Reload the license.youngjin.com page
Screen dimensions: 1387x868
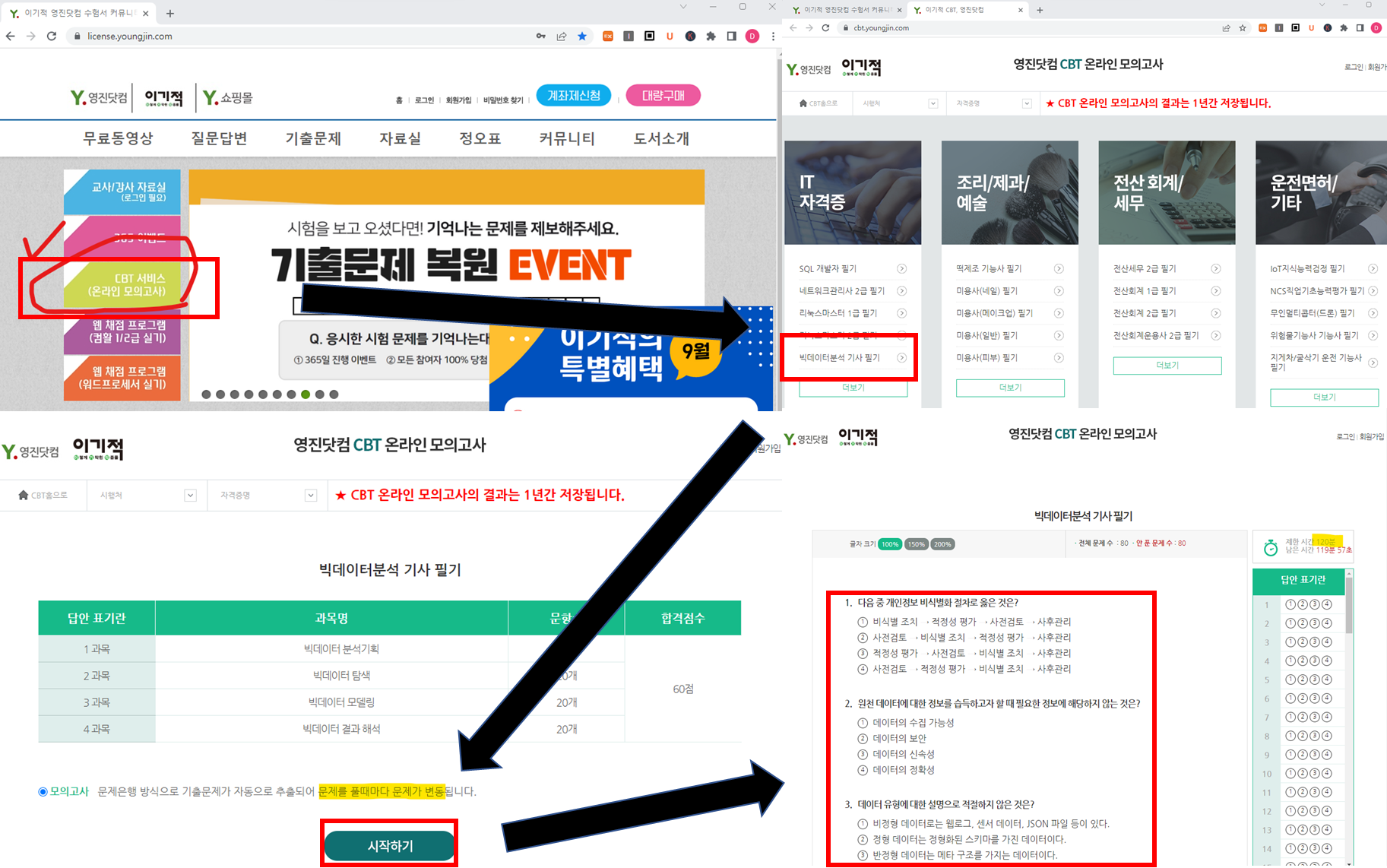coord(52,36)
